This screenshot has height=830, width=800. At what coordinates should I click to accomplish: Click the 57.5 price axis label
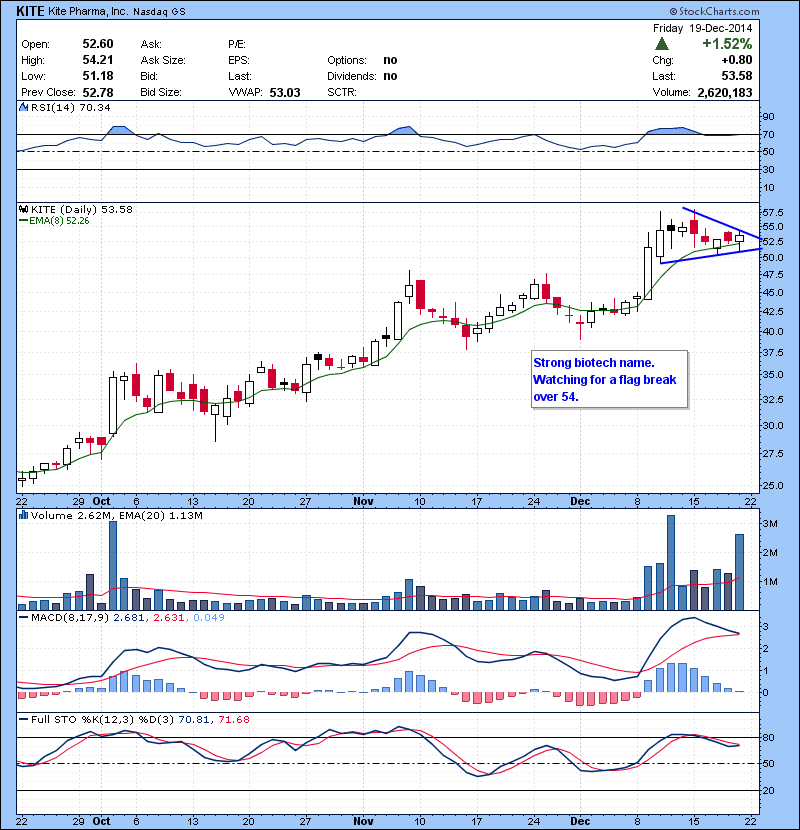(x=772, y=212)
